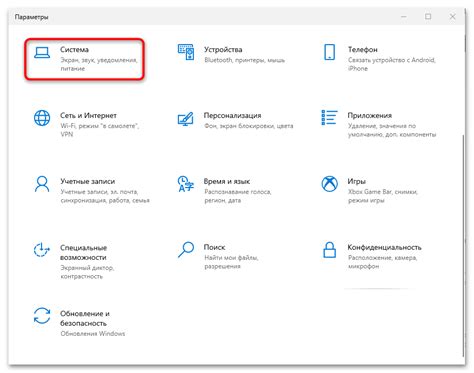Click the Специальные возможности icon

pos(42,250)
